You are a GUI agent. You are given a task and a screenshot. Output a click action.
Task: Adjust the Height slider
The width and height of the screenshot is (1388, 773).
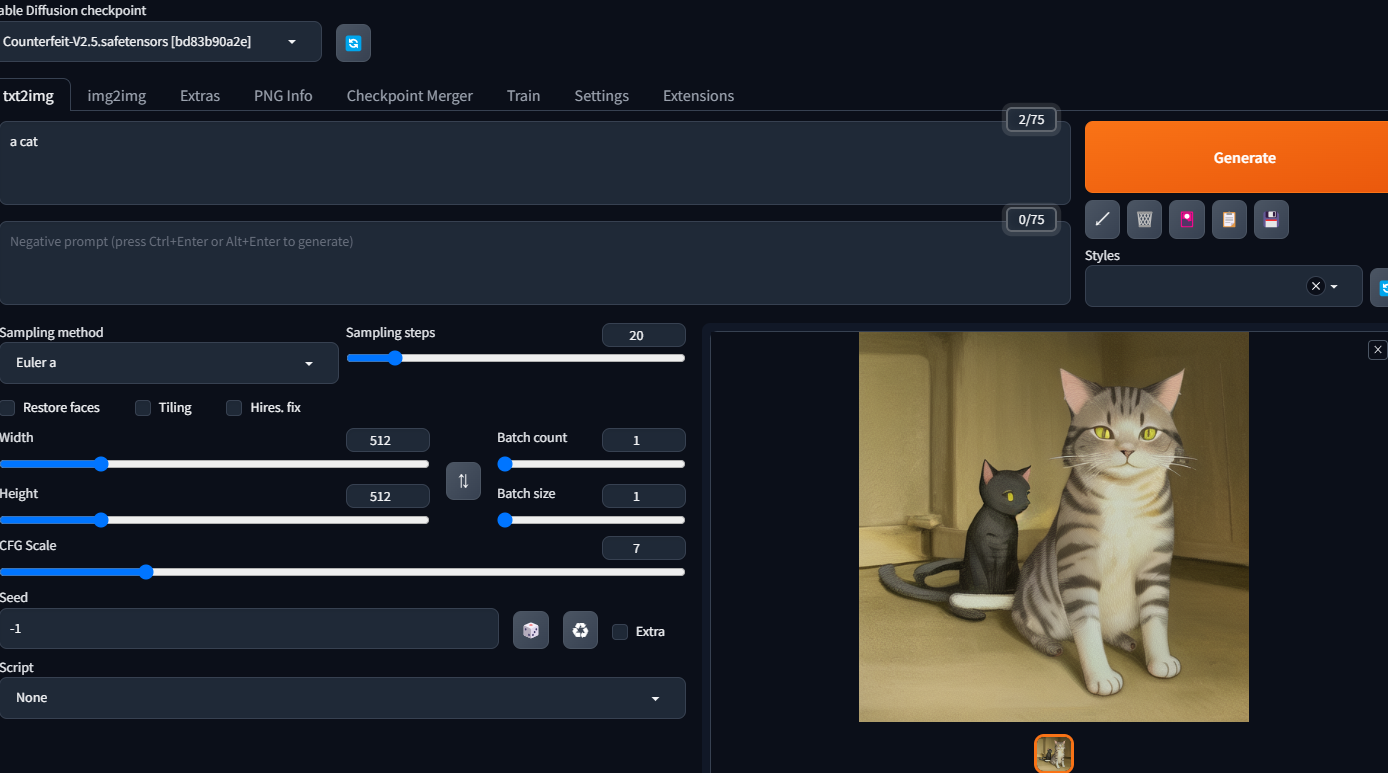coord(214,520)
